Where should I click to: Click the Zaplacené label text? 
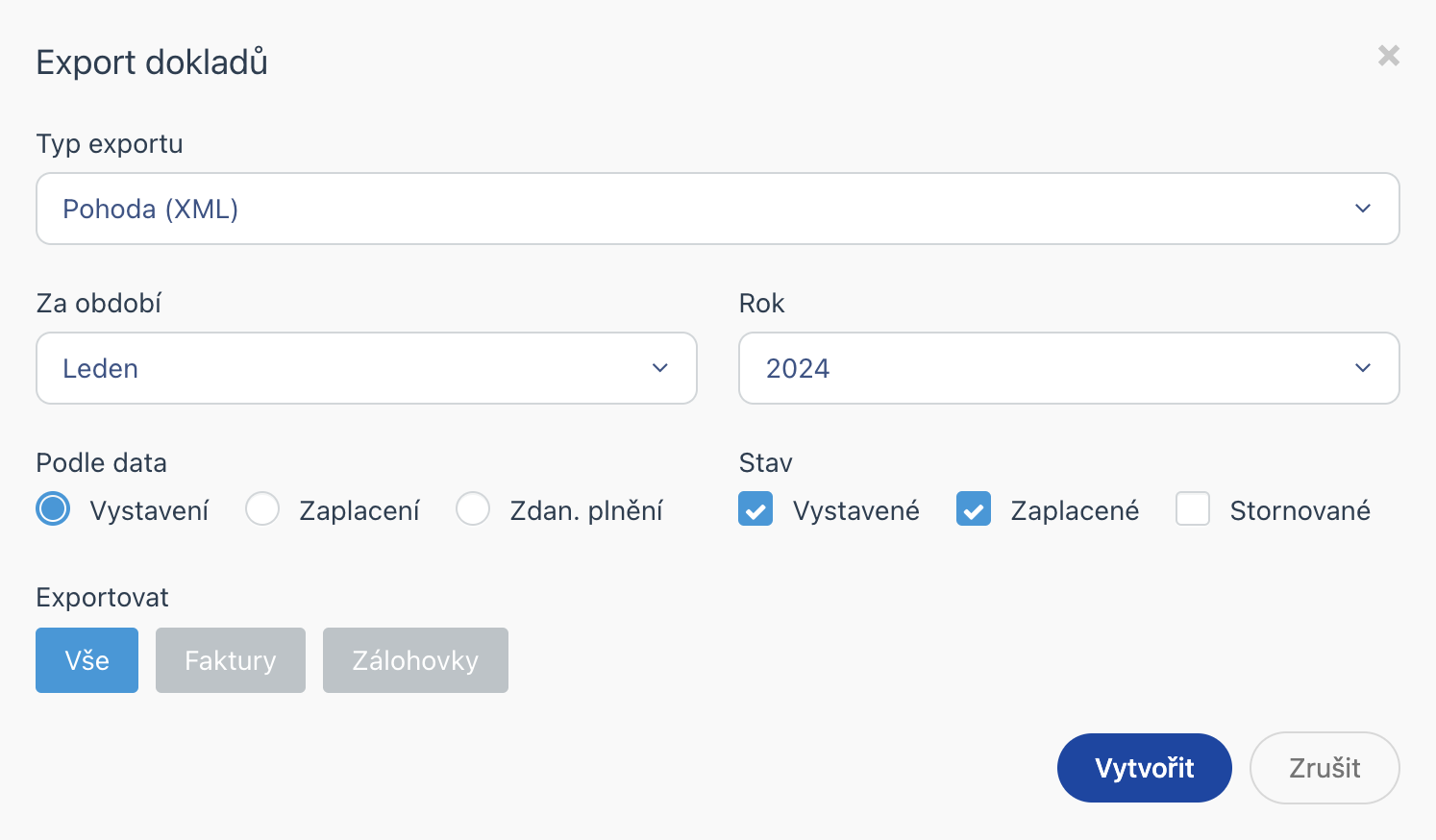coord(1075,510)
